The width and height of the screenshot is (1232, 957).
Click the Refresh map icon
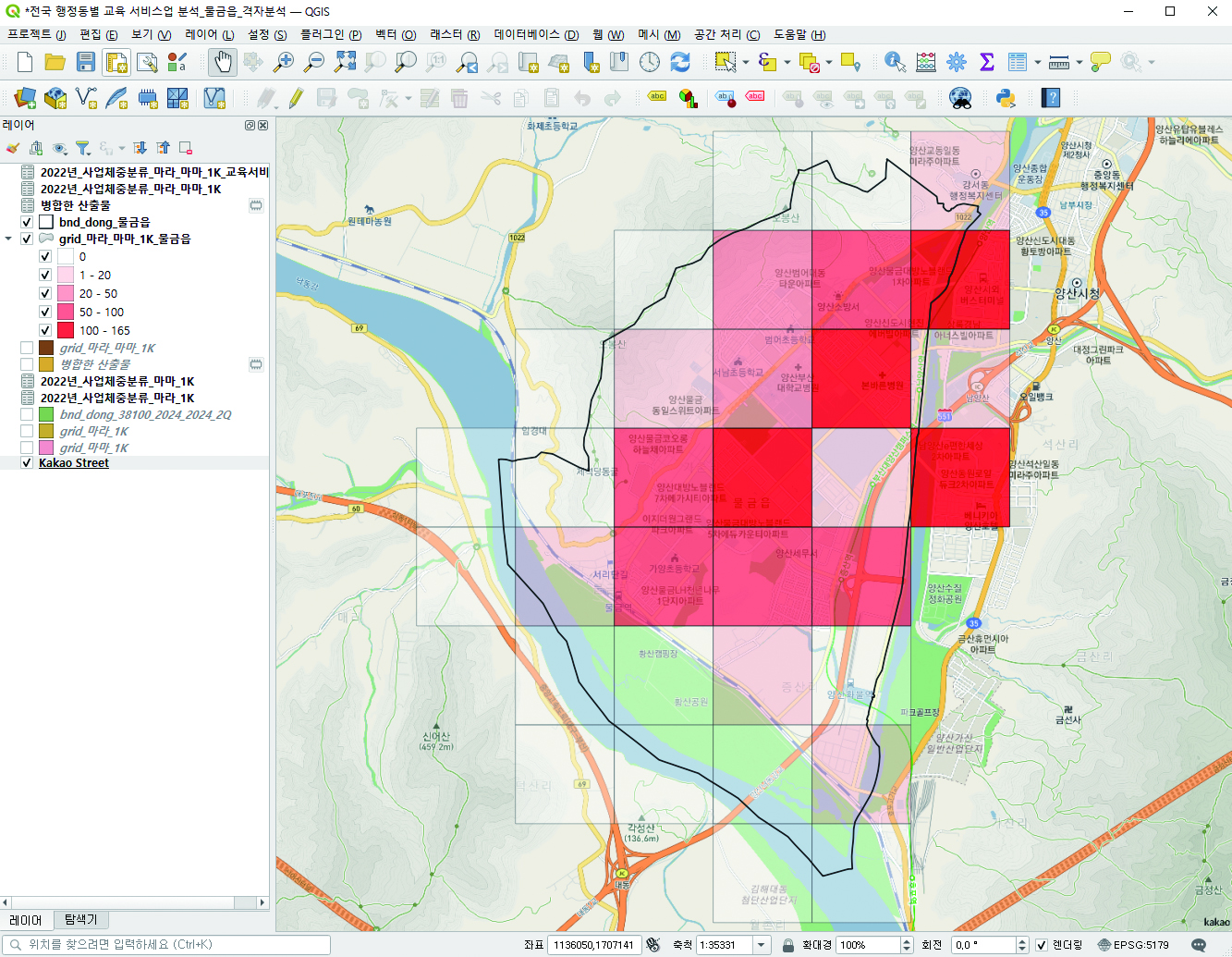tap(680, 62)
